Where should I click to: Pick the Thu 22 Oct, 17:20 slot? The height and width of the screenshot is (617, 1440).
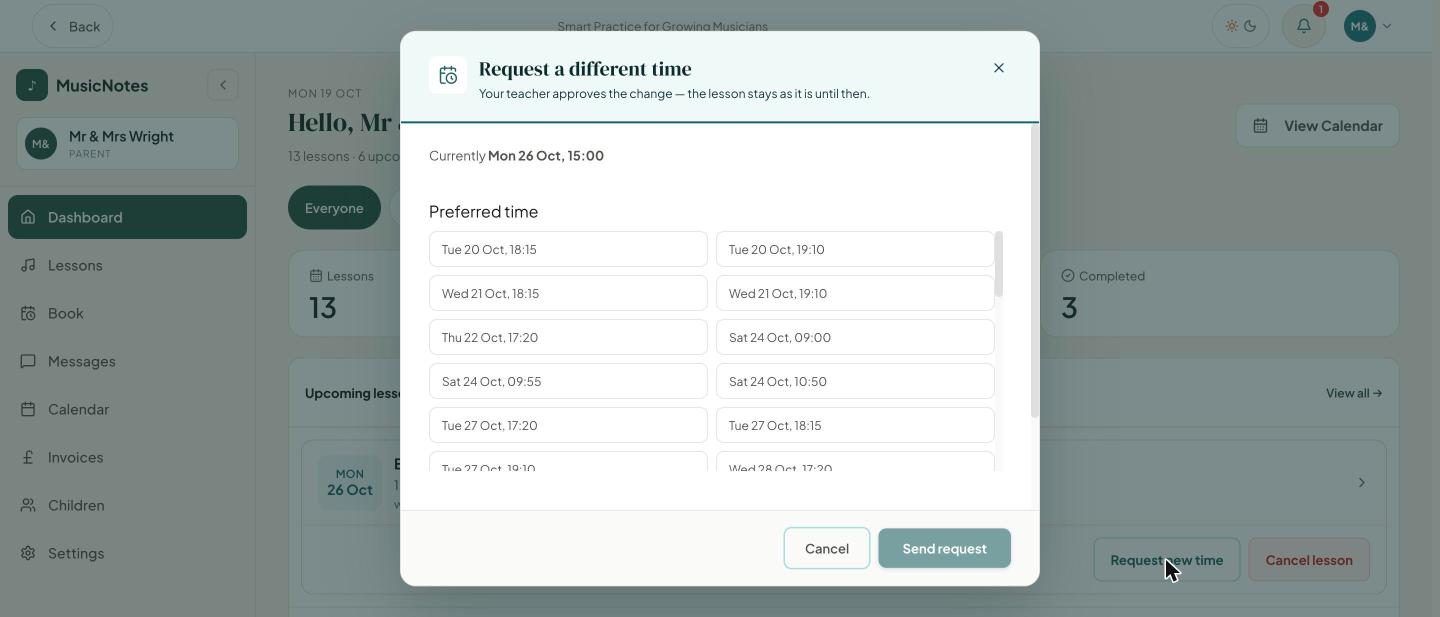click(x=568, y=337)
